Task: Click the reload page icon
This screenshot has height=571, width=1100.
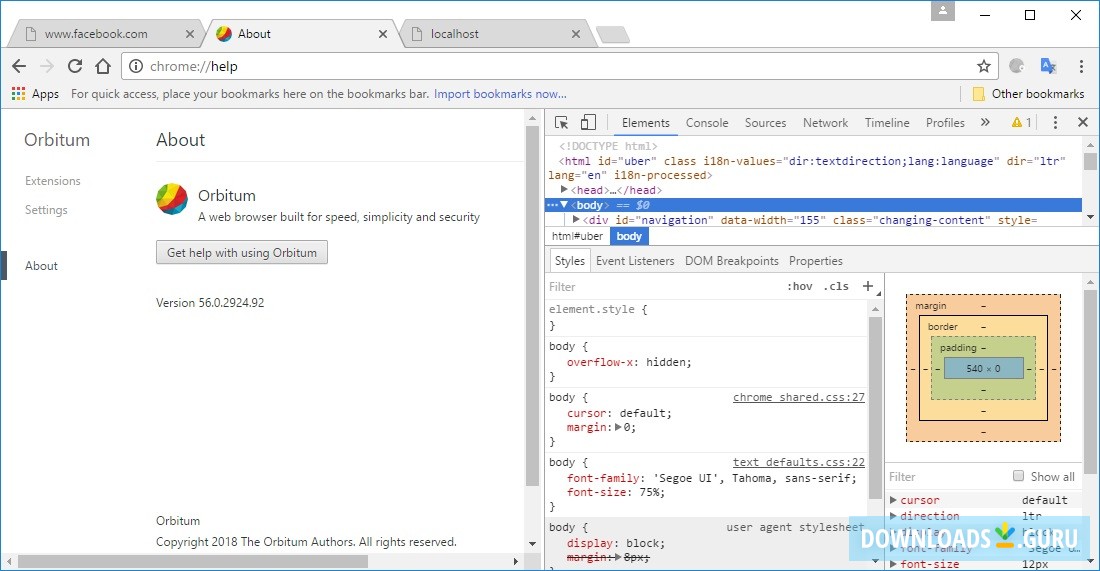Action: 75,67
